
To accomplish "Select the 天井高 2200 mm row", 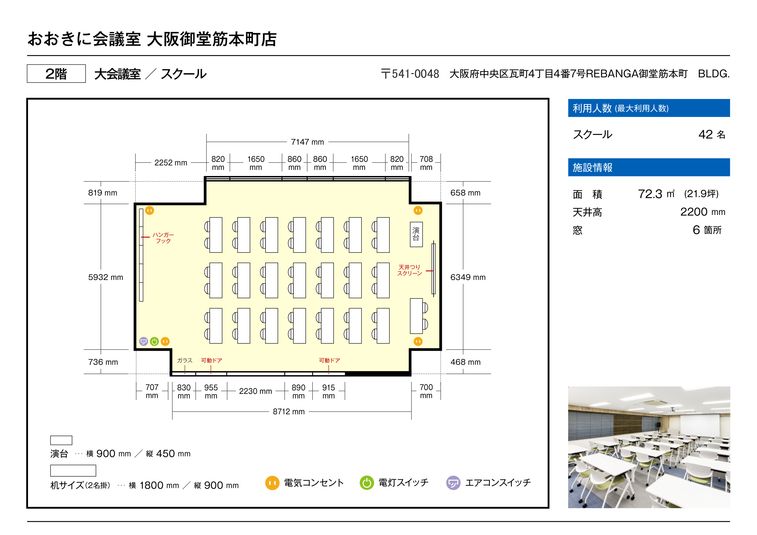I will click(649, 212).
